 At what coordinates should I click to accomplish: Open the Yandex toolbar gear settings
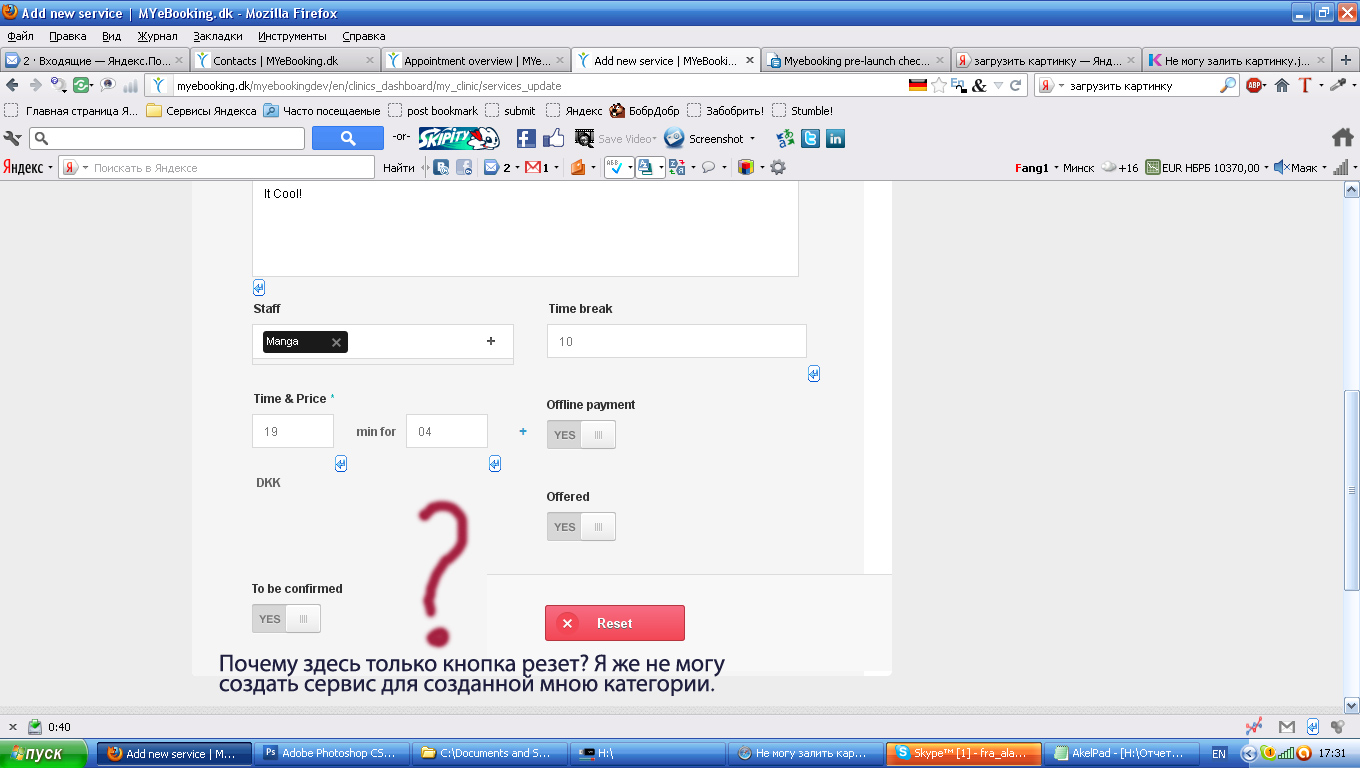coord(777,167)
